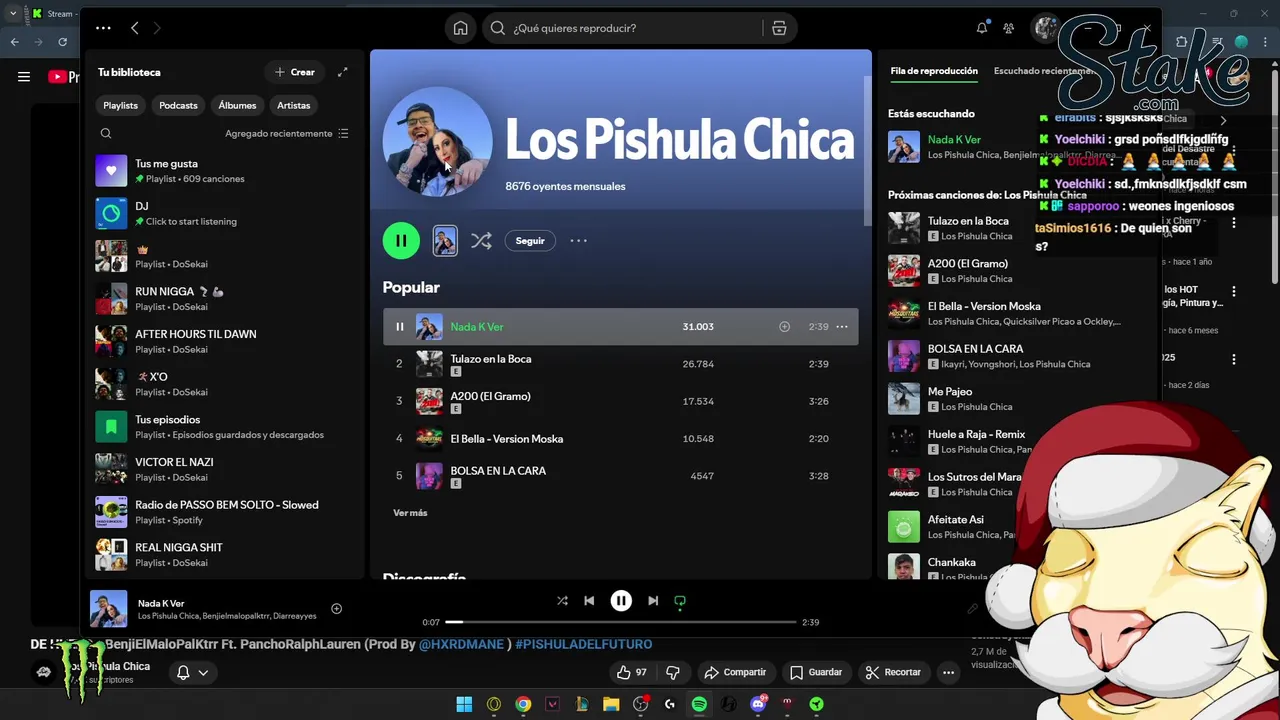Screen dimensions: 1280x720
Task: Search within Tu biblioteca
Action: [x=106, y=133]
